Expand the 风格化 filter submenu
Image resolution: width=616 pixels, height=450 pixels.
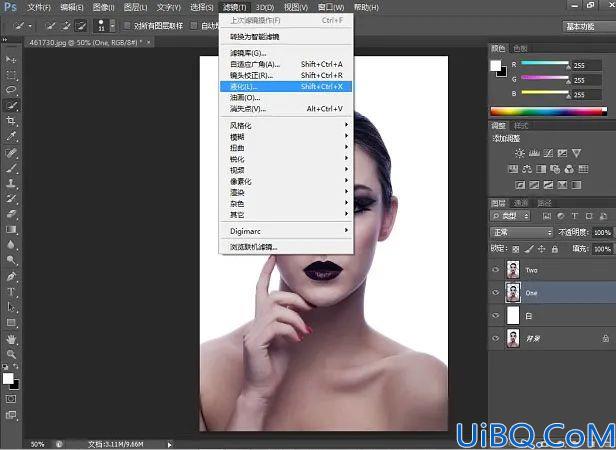pos(286,125)
